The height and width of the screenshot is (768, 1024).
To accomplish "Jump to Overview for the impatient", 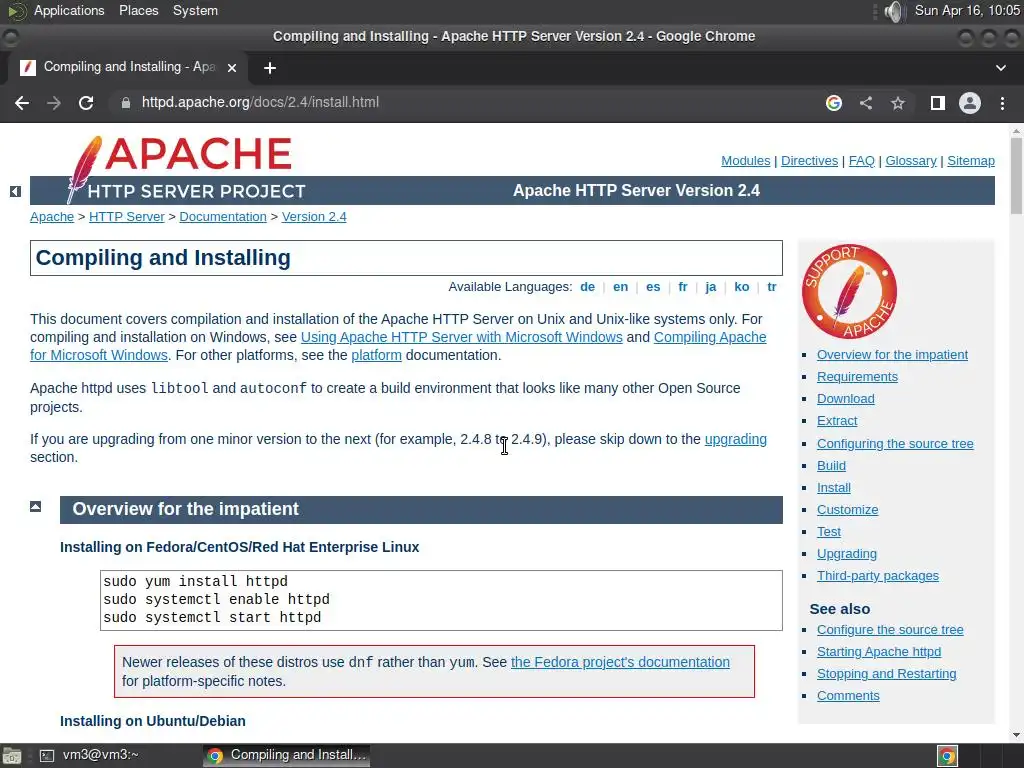I will click(892, 355).
